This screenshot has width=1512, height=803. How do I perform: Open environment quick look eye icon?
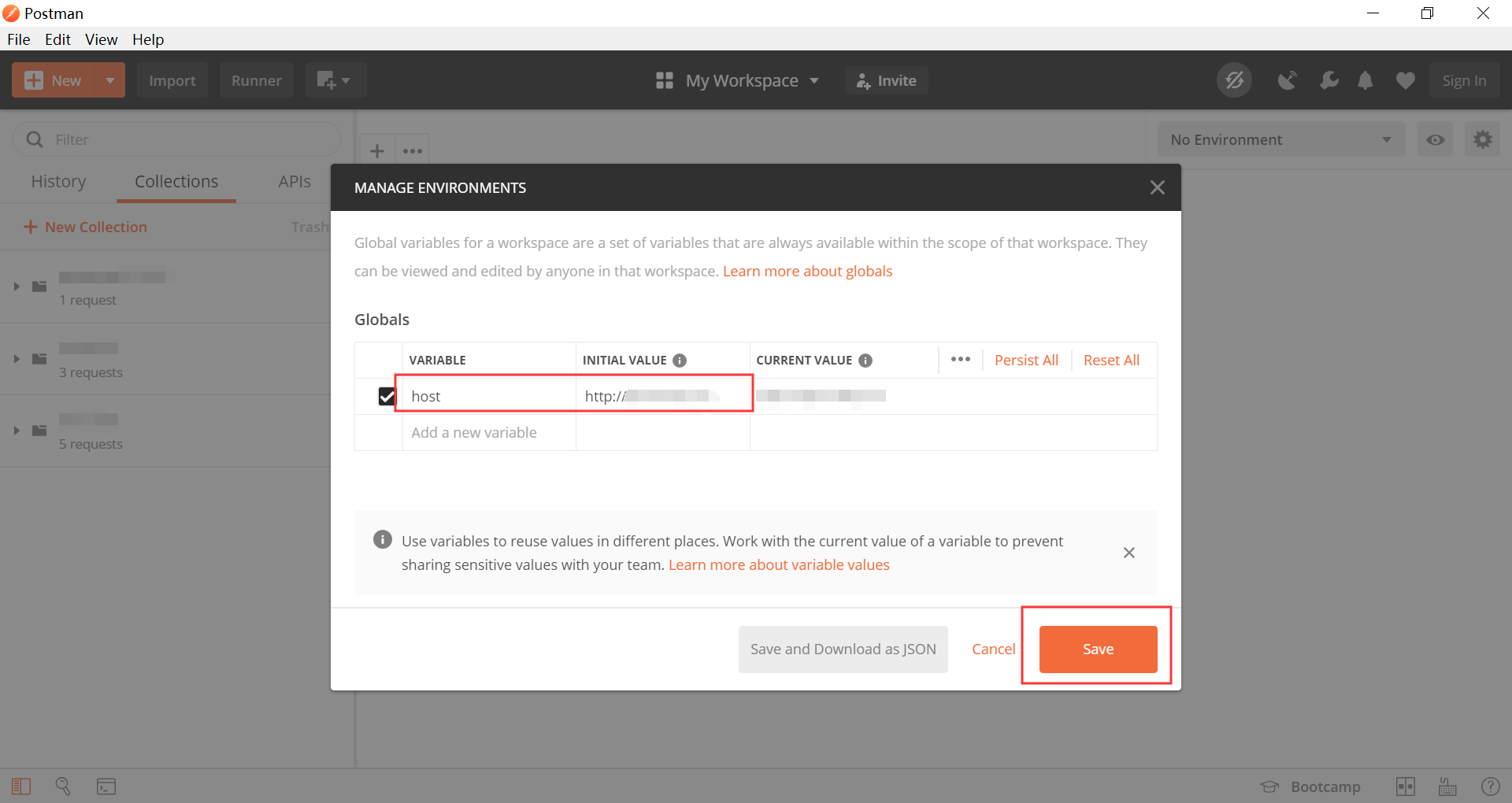click(1435, 140)
